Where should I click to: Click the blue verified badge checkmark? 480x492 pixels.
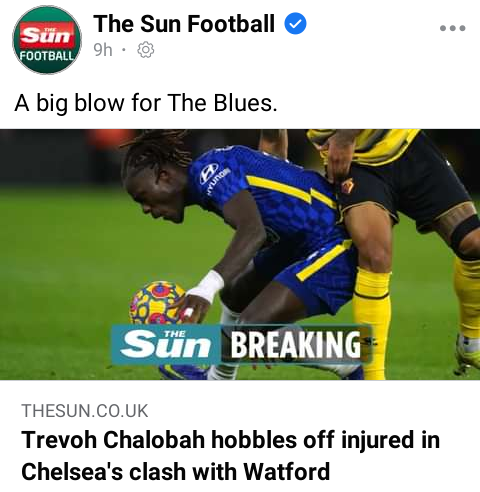295,23
